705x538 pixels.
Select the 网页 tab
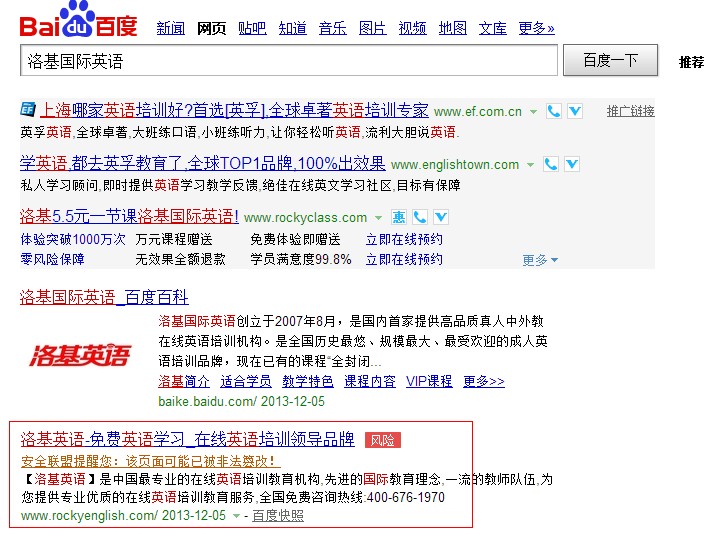click(x=211, y=28)
